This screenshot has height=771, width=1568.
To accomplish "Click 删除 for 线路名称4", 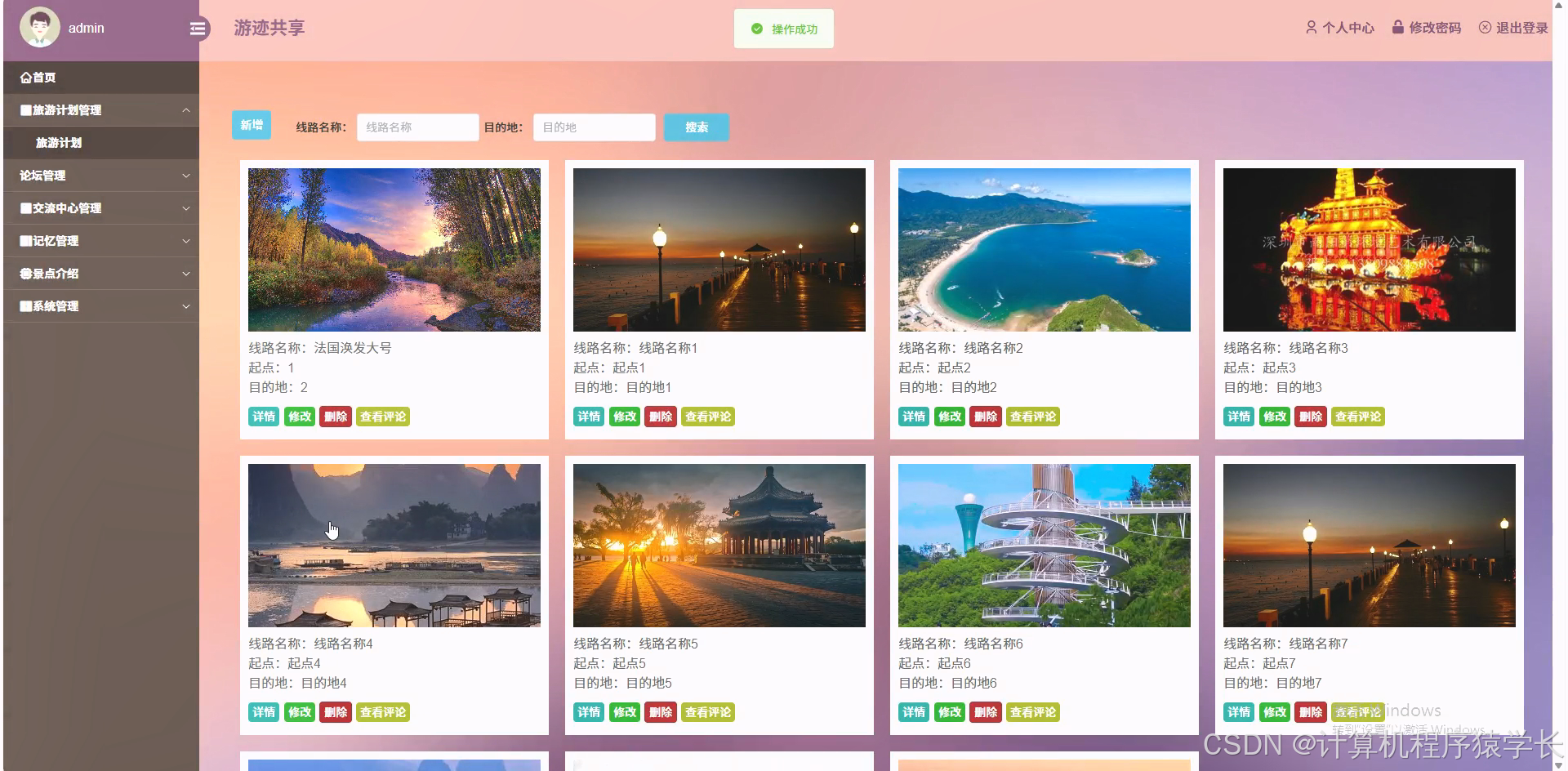I will (x=336, y=712).
